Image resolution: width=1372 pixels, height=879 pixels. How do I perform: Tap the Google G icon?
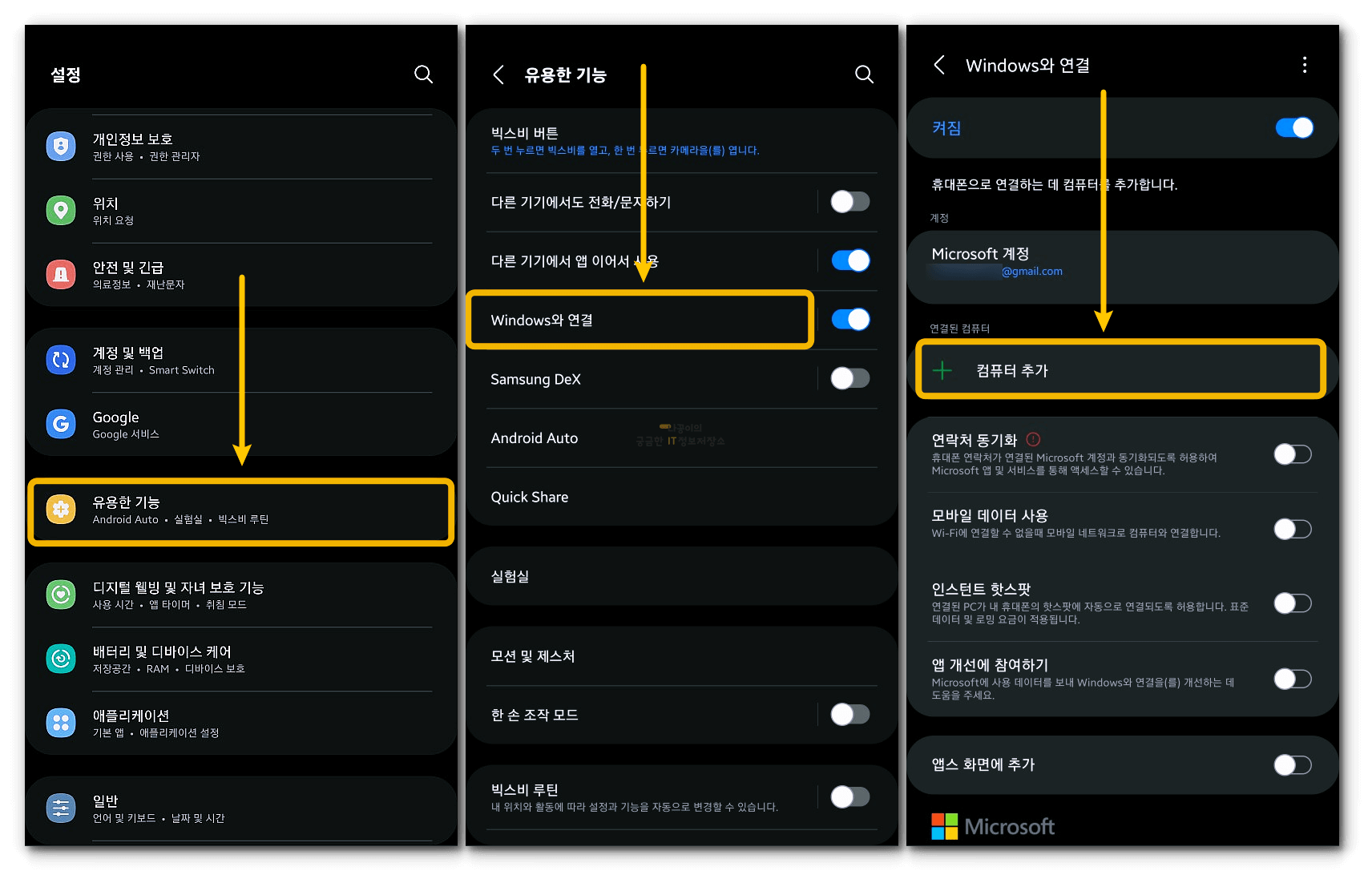(61, 425)
